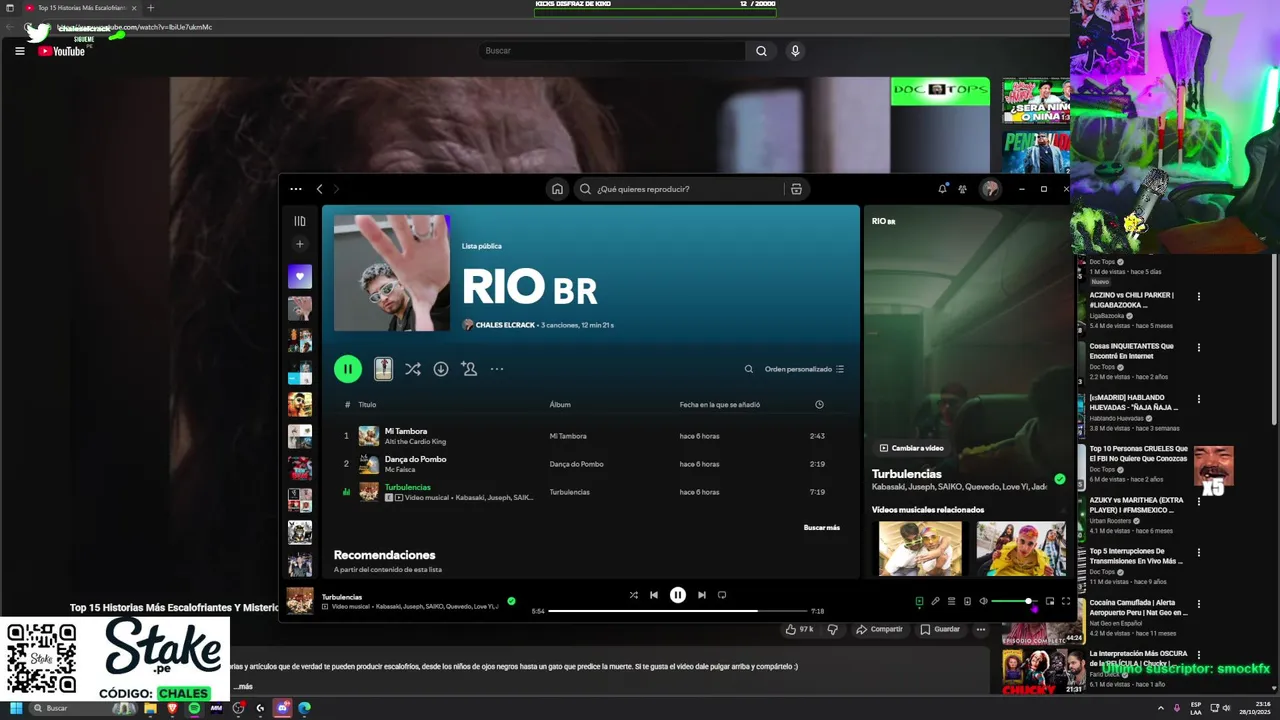Open Spotify Home icon

coord(557,189)
